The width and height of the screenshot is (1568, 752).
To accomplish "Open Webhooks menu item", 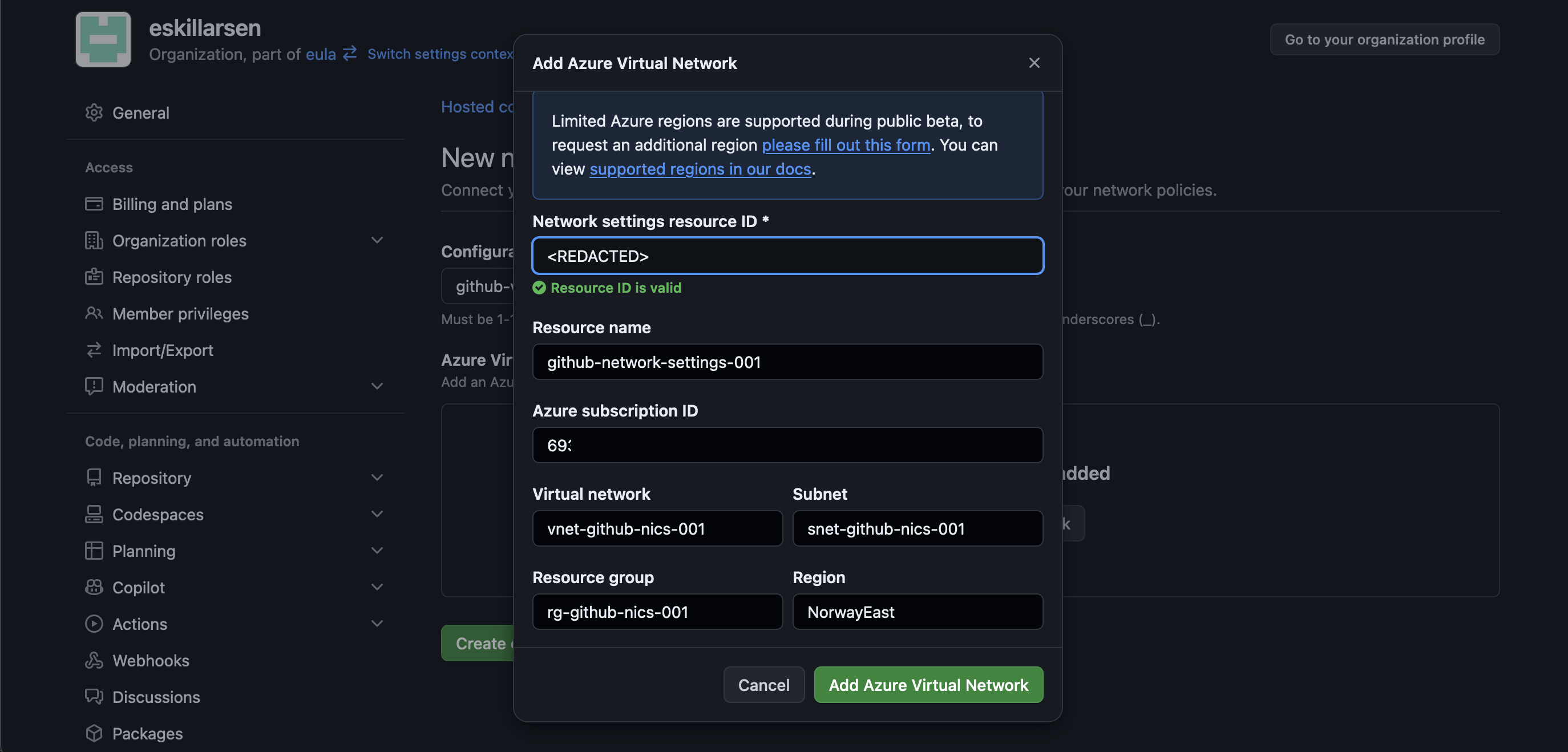I will pyautogui.click(x=235, y=660).
